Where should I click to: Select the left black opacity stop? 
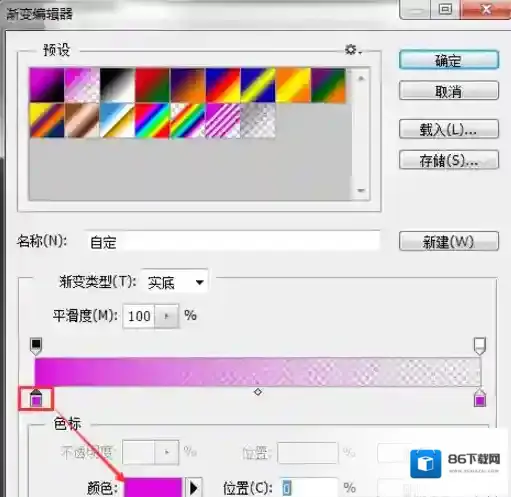pyautogui.click(x=36, y=346)
